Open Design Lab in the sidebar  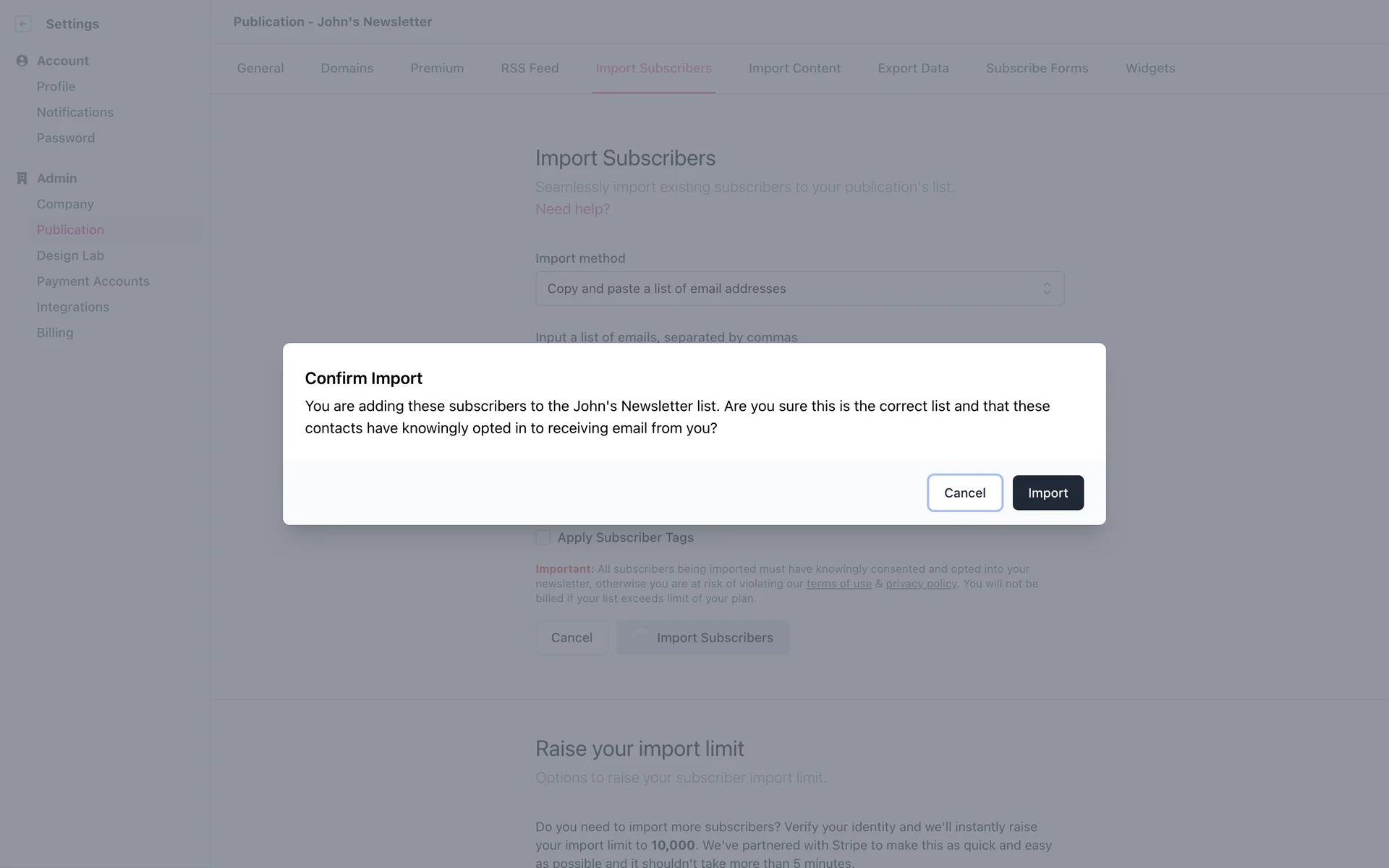[70, 255]
